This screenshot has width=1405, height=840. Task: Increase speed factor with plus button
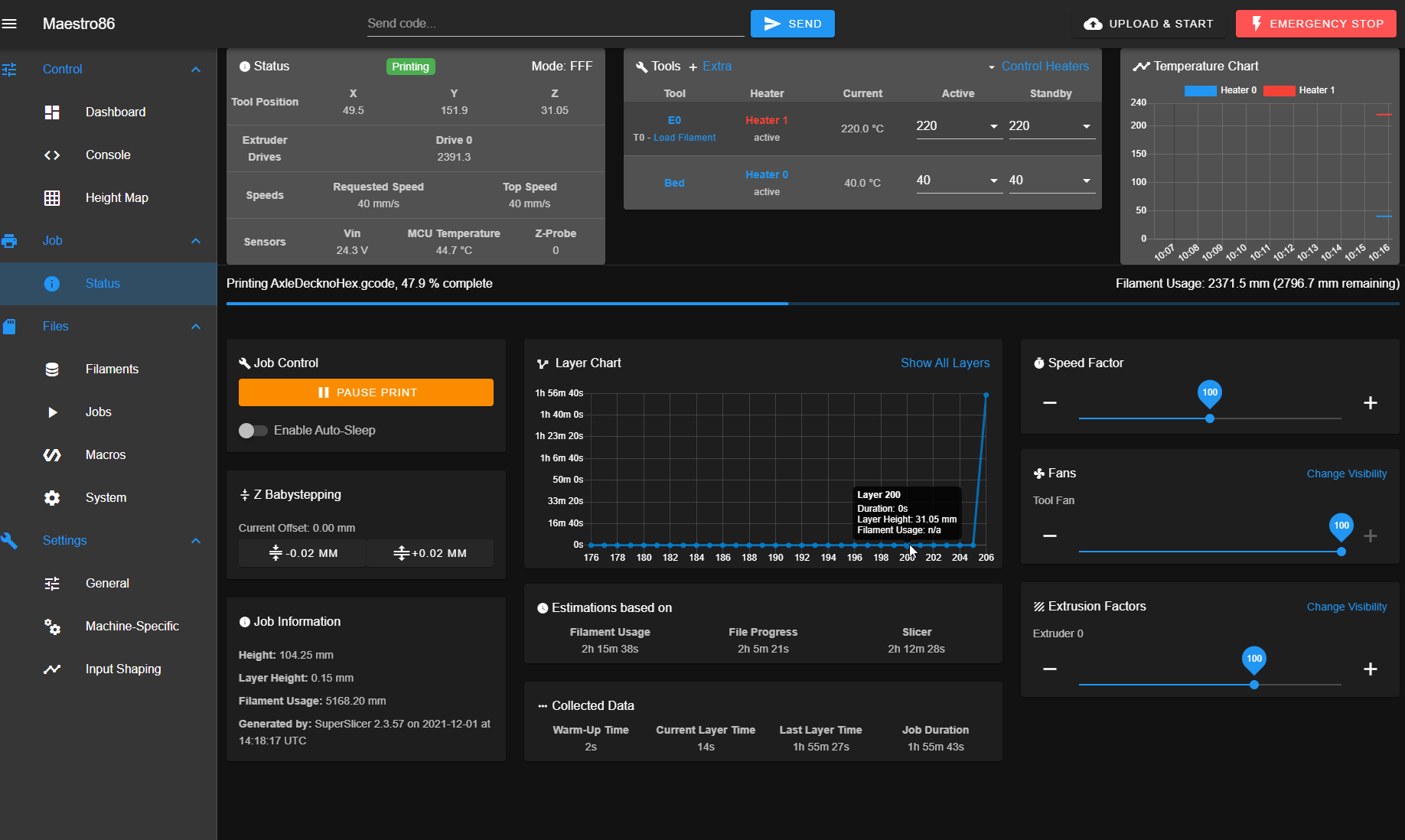pyautogui.click(x=1371, y=403)
